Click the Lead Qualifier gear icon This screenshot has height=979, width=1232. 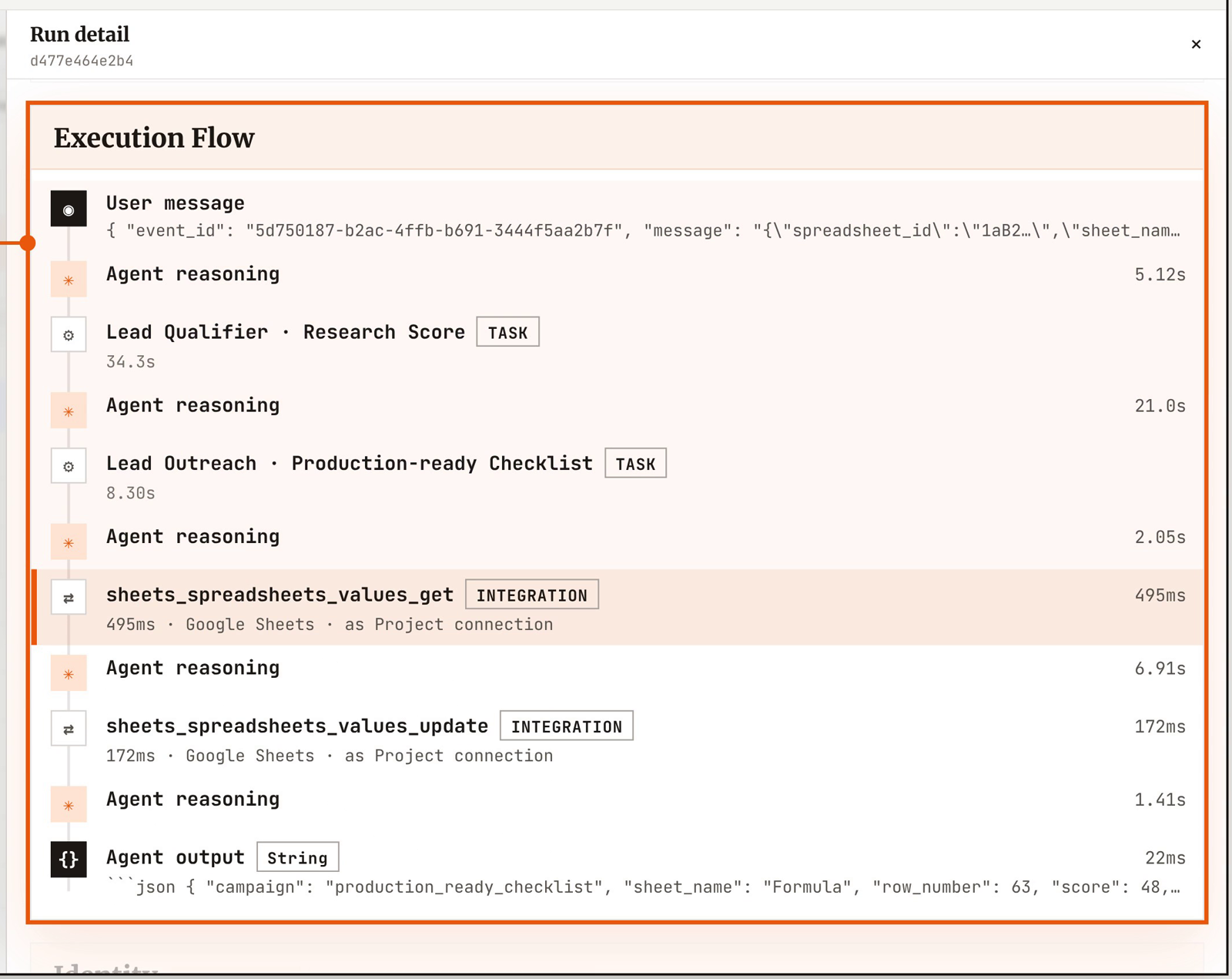69,335
